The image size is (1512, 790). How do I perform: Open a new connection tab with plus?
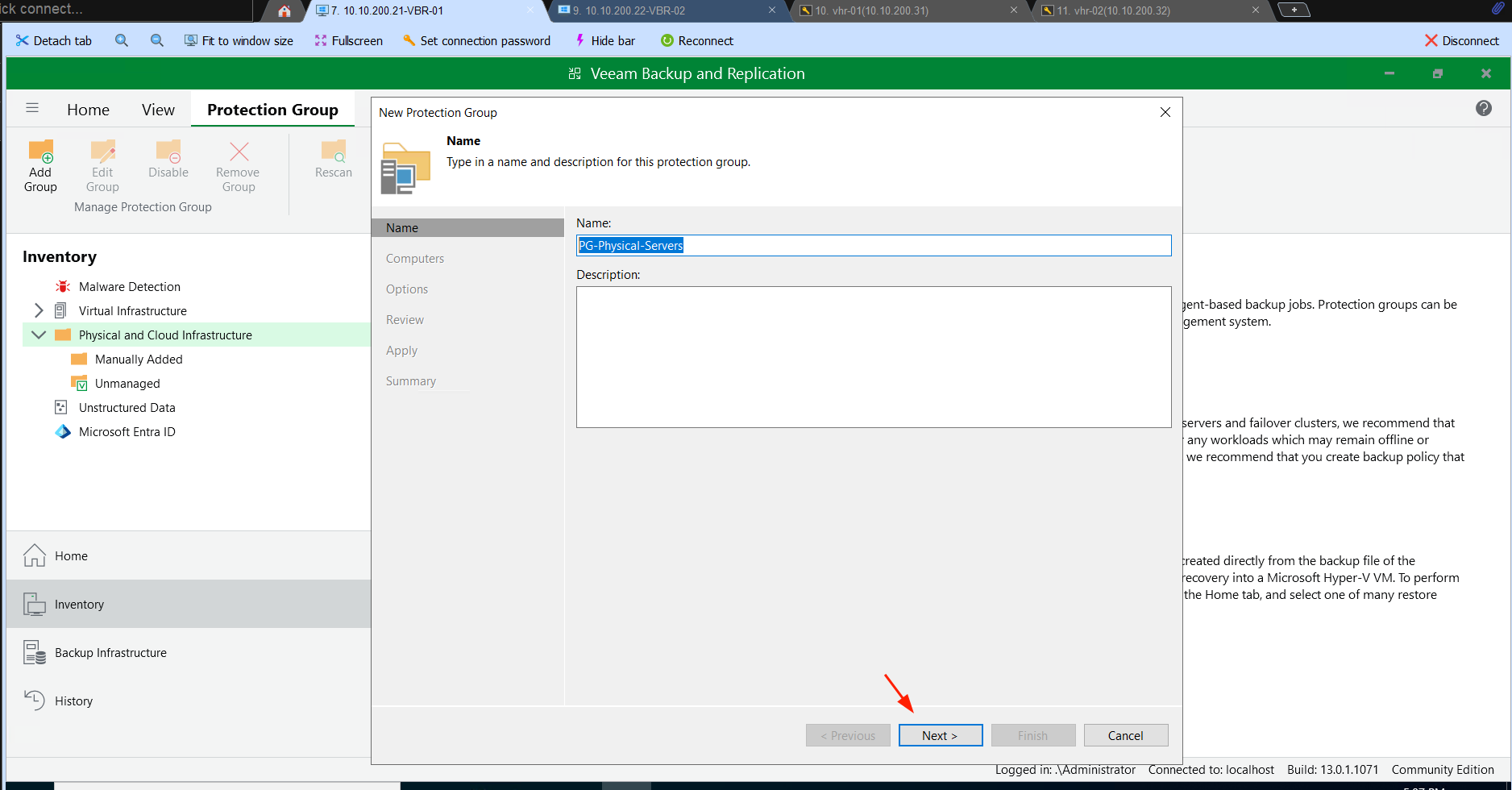click(1294, 10)
